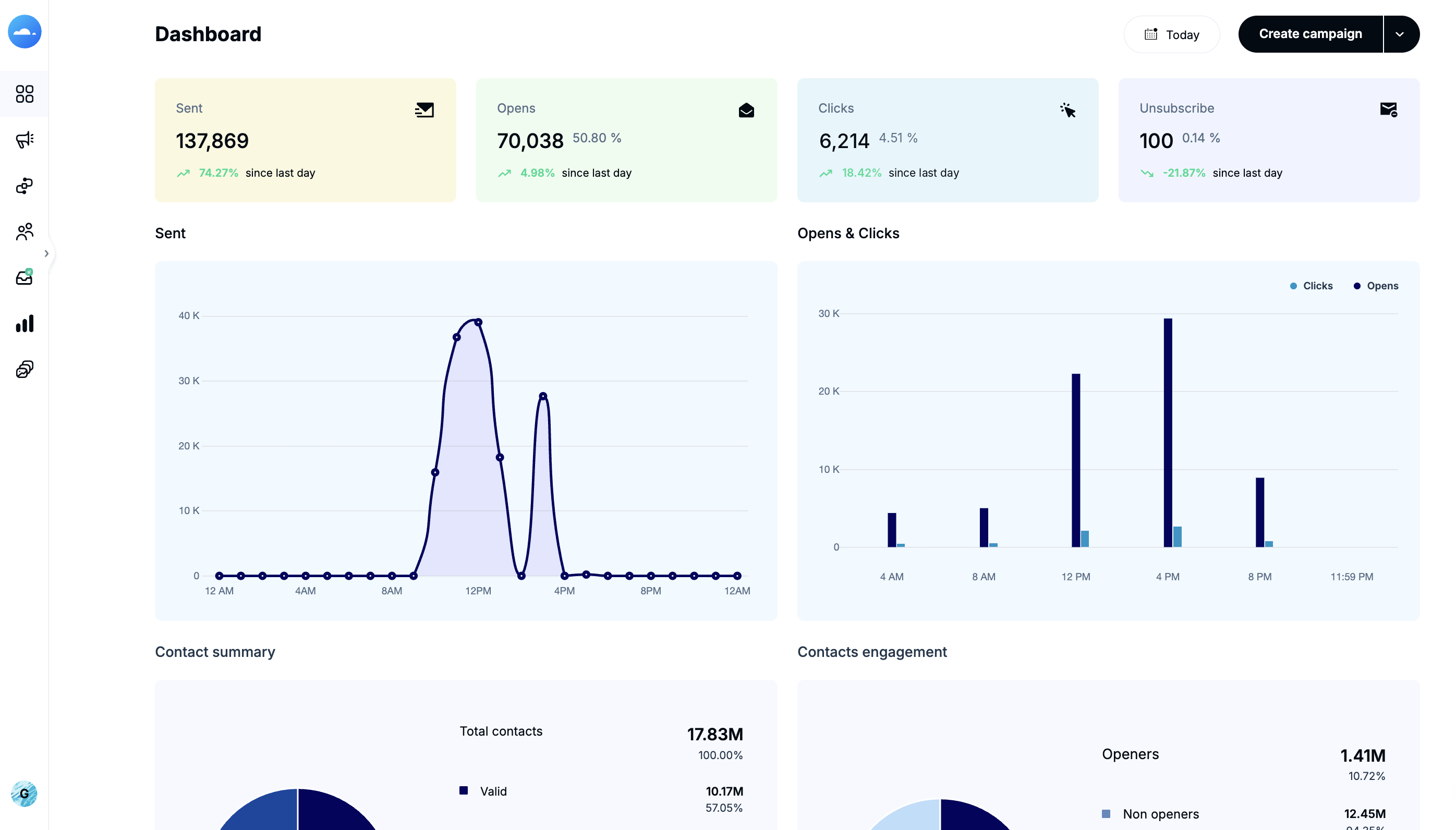Click the 12PM peak point on Sent chart

point(478,322)
